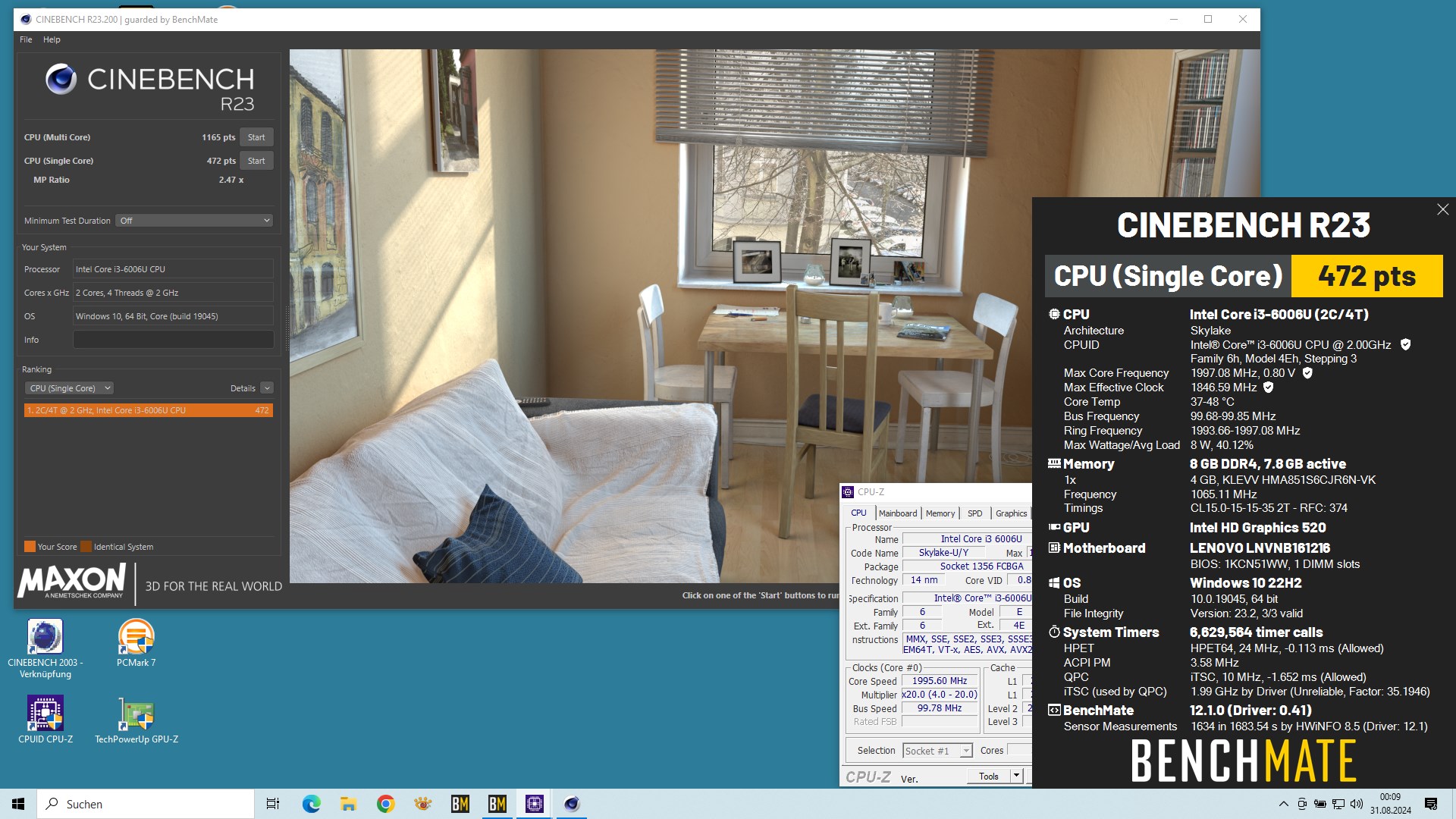The height and width of the screenshot is (819, 1456).
Task: Close the BenchMate result overlay
Action: point(1442,209)
